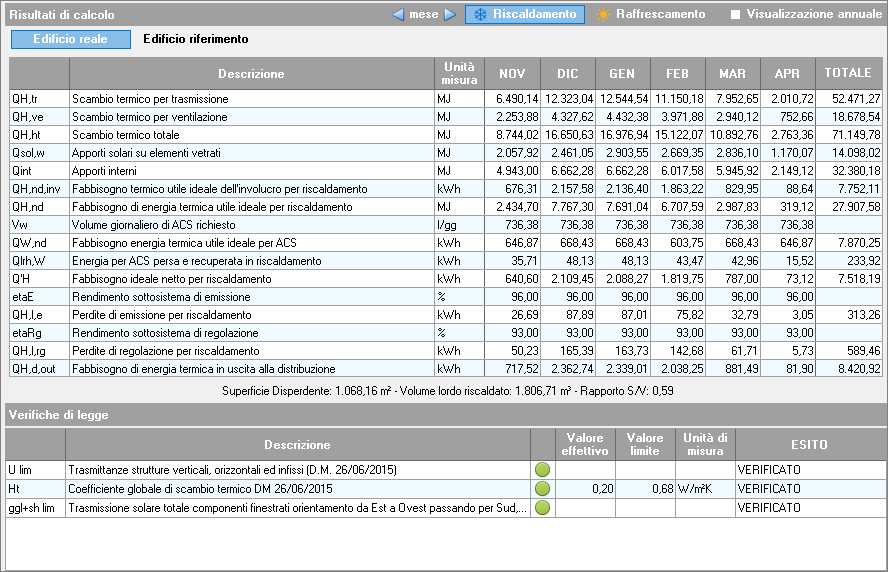Click green status indicator for U lim
This screenshot has width=888, height=572.
click(x=543, y=470)
